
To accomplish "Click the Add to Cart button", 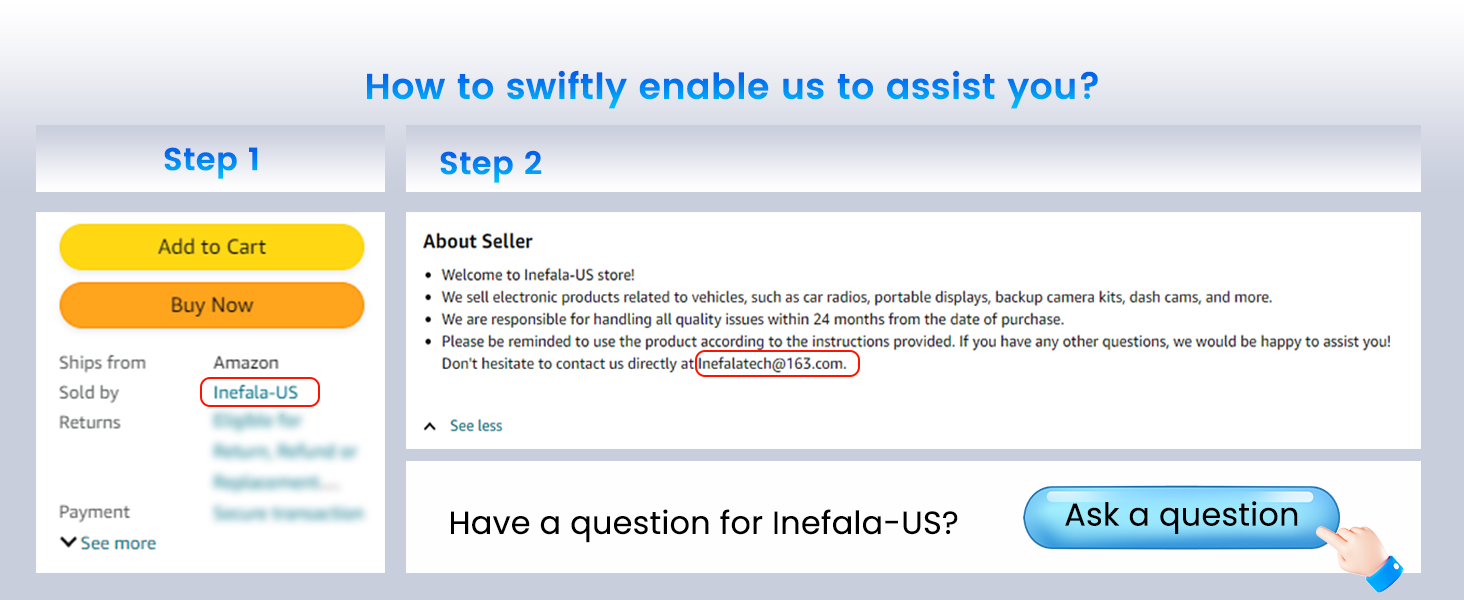I will tap(211, 247).
